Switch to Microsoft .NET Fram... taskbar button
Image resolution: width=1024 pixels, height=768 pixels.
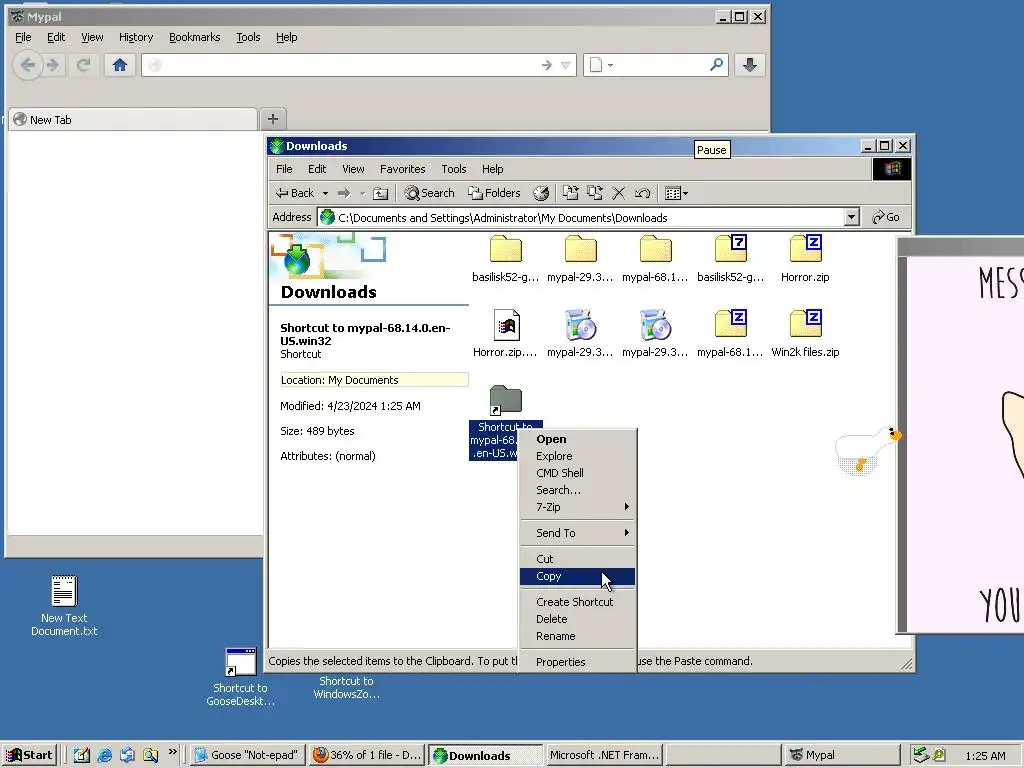click(x=605, y=755)
